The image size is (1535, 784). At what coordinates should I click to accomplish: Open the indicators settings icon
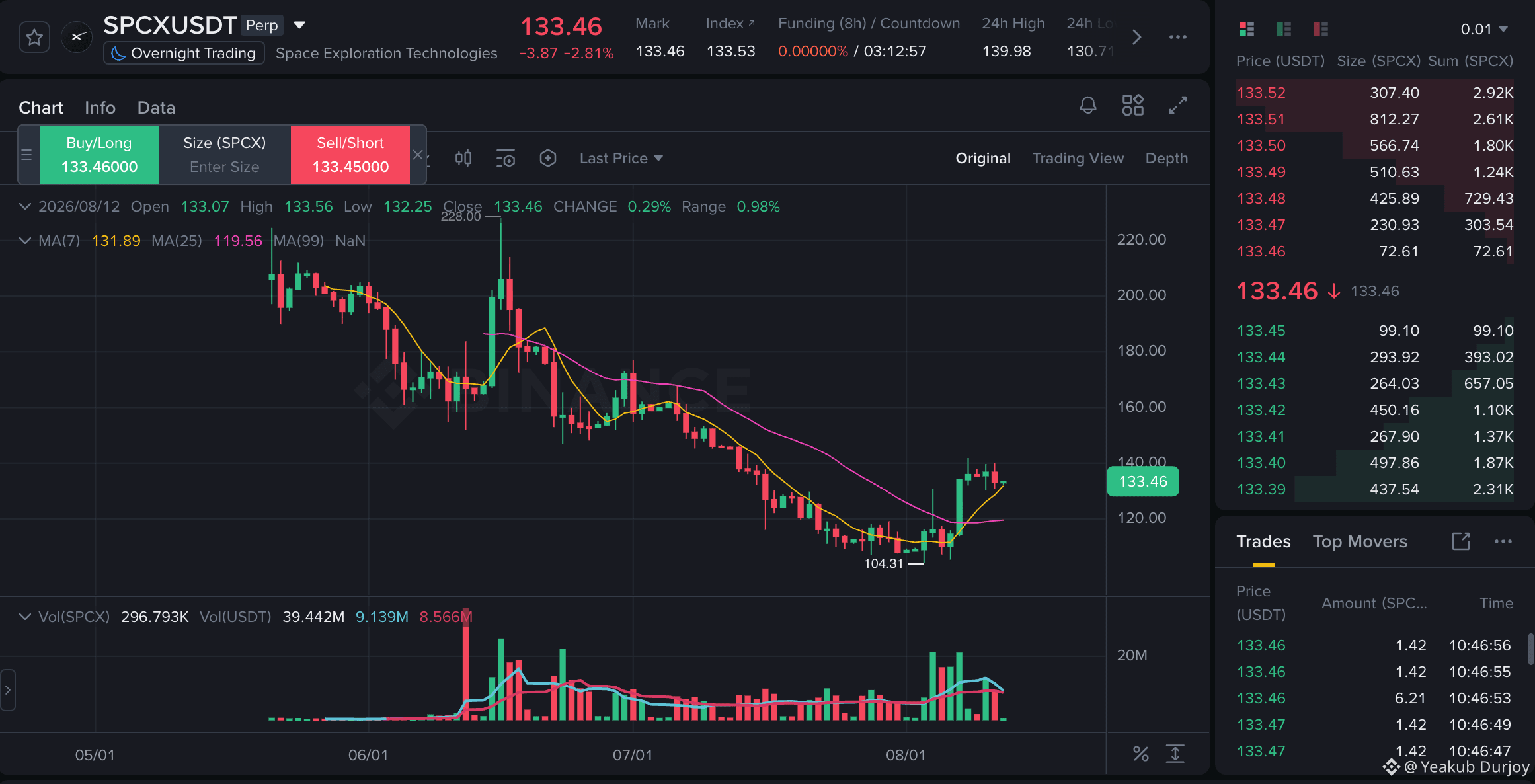[x=506, y=158]
